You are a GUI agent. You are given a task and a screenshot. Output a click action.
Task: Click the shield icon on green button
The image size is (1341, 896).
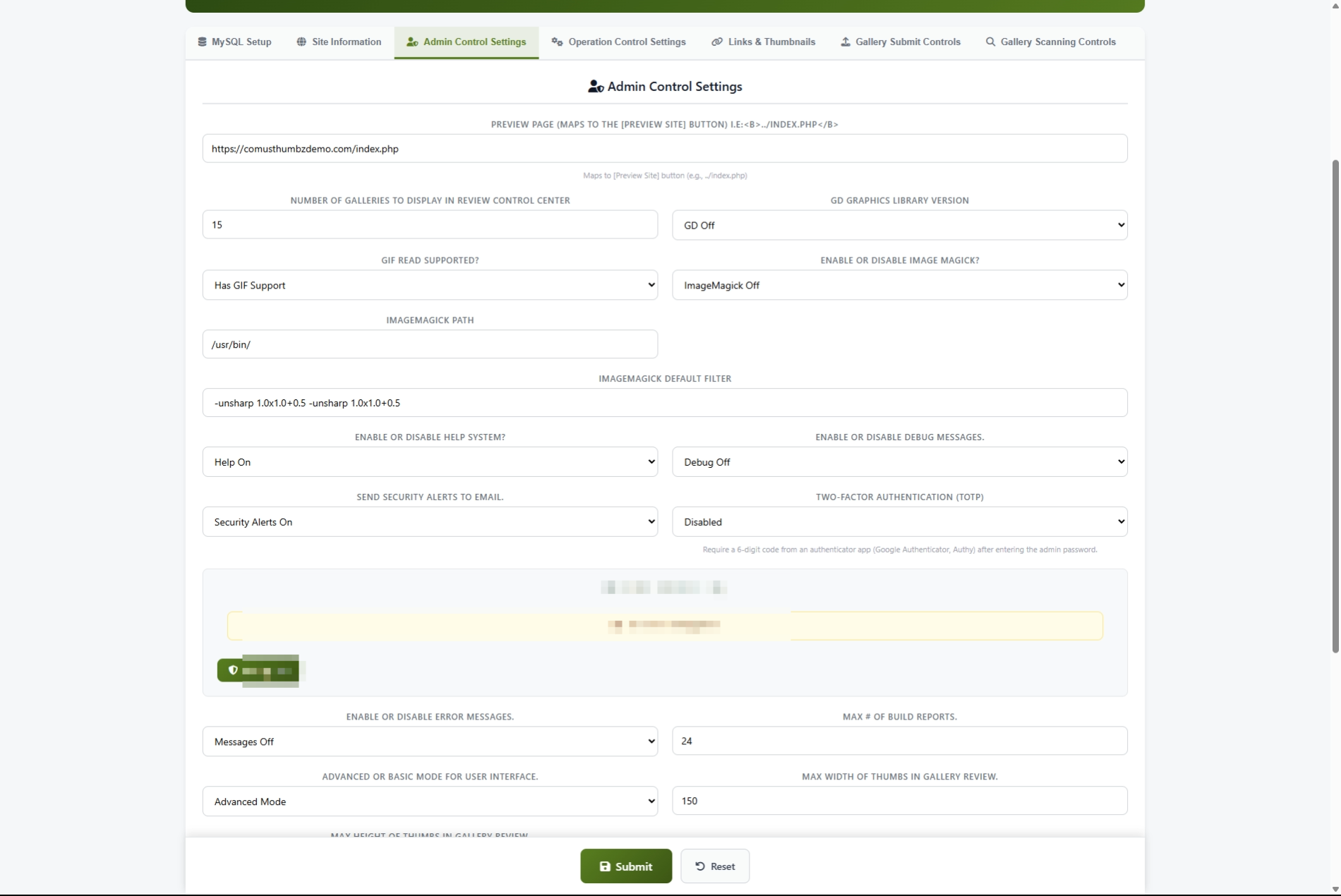click(233, 670)
